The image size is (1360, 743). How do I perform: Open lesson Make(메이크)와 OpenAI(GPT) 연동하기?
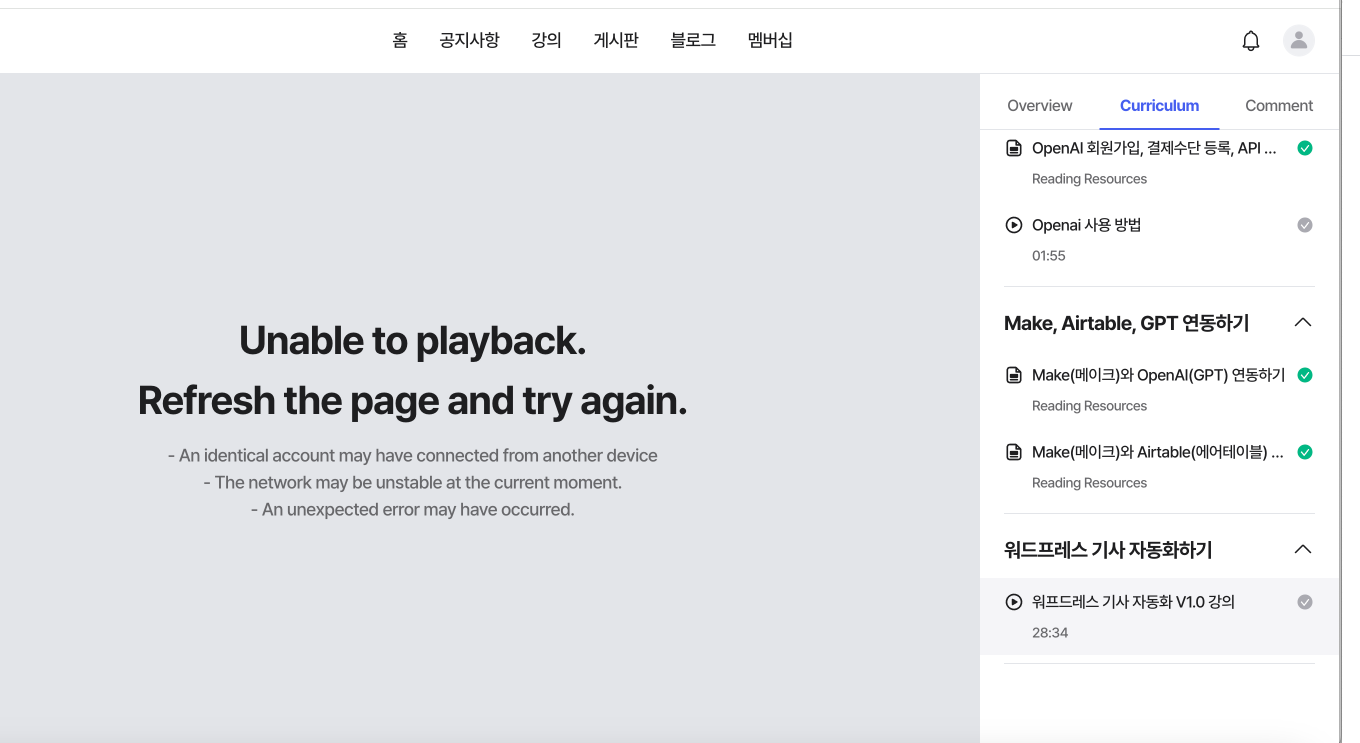point(1159,375)
